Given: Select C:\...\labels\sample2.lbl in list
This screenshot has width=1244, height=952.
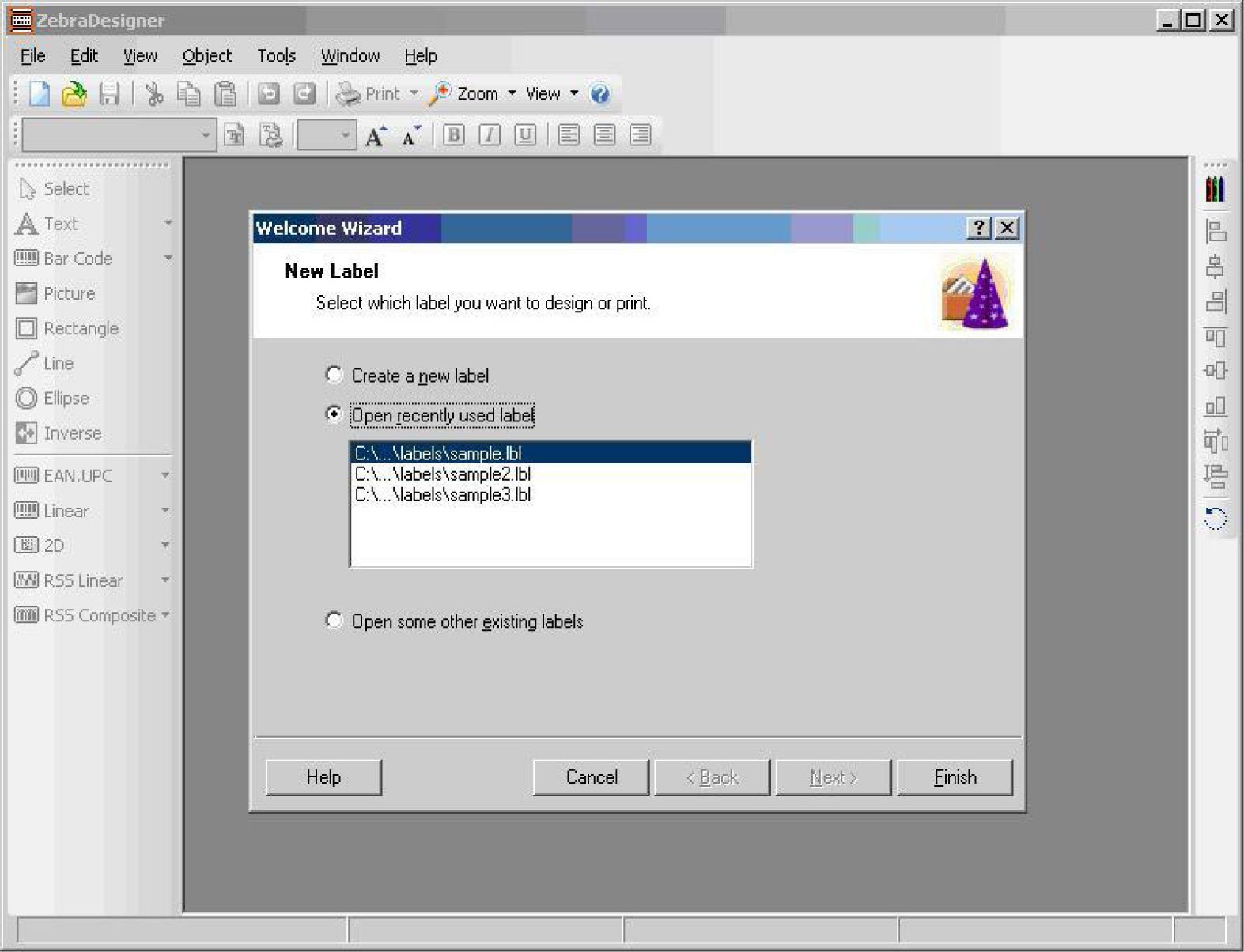Looking at the screenshot, I should [550, 474].
